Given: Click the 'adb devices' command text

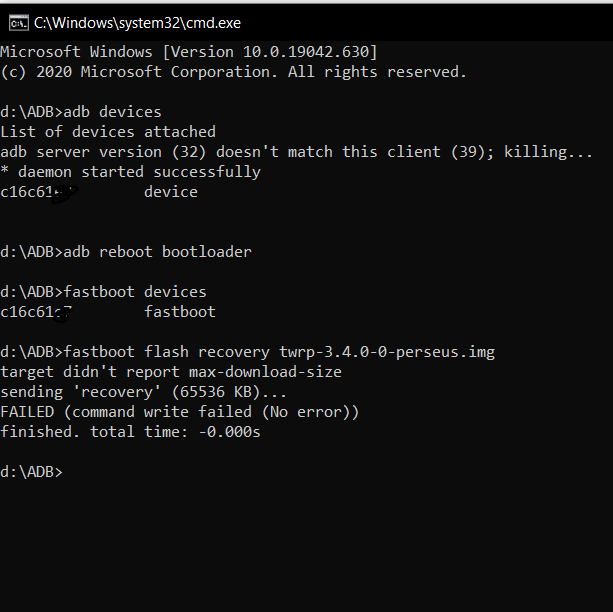Looking at the screenshot, I should [x=112, y=112].
